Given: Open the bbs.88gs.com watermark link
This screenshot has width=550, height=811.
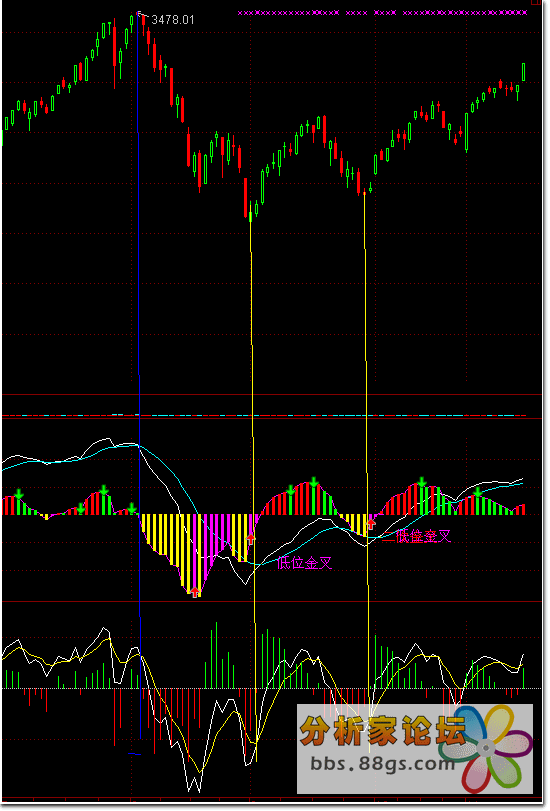Looking at the screenshot, I should tap(382, 763).
